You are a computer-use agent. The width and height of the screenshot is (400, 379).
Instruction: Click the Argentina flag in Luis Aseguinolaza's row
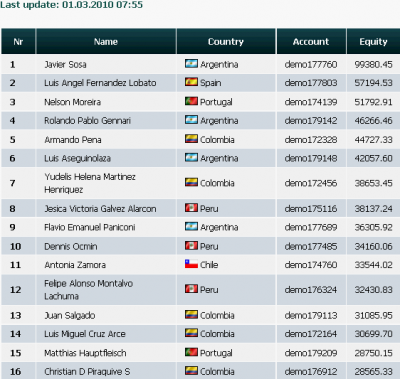pyautogui.click(x=191, y=157)
